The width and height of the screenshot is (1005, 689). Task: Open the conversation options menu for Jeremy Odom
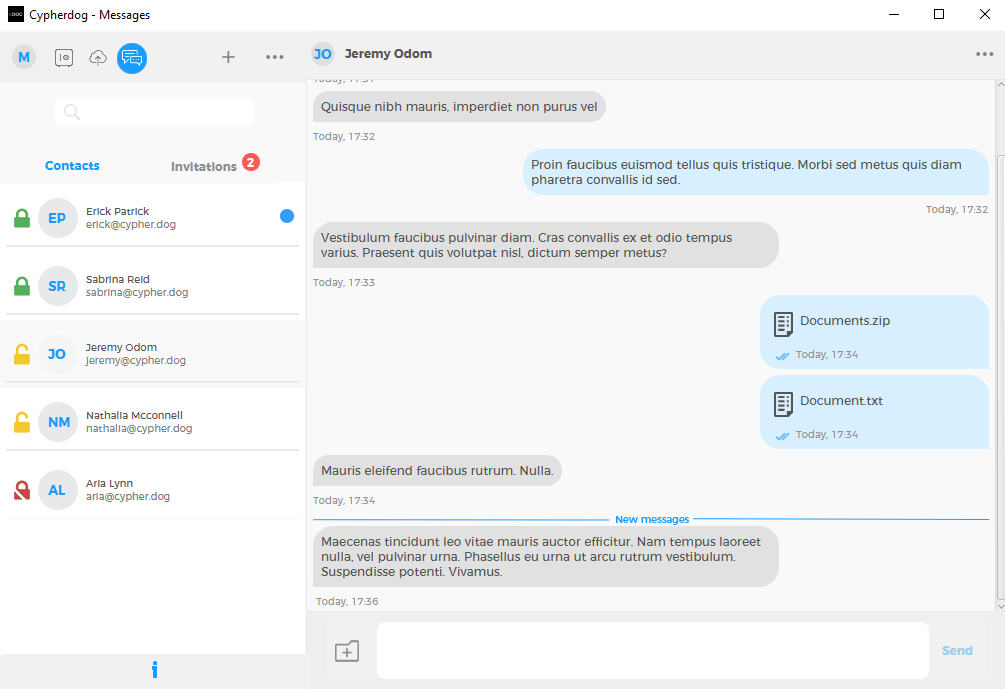click(x=984, y=55)
